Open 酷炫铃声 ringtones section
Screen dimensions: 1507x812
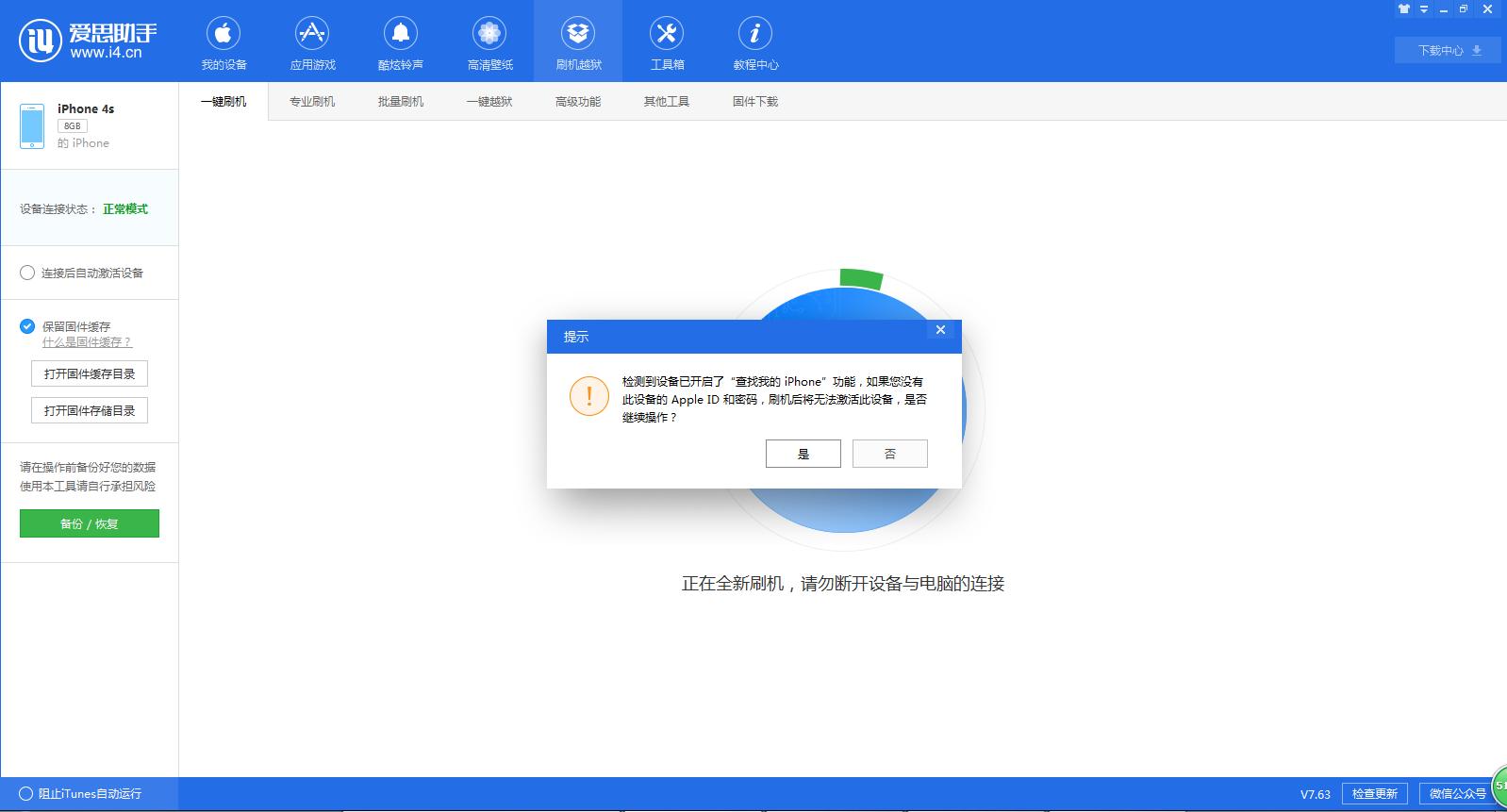401,43
